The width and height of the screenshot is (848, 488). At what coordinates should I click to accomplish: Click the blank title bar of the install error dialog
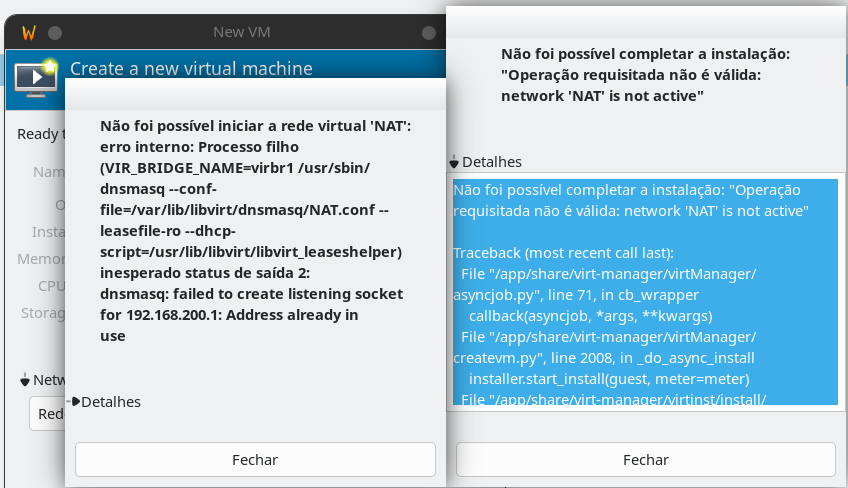[645, 20]
